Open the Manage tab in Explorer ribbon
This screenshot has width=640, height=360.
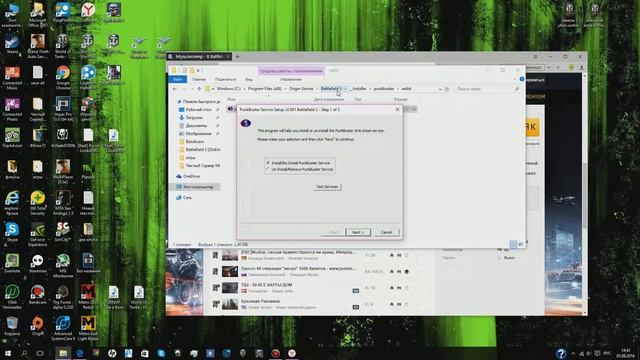(291, 79)
